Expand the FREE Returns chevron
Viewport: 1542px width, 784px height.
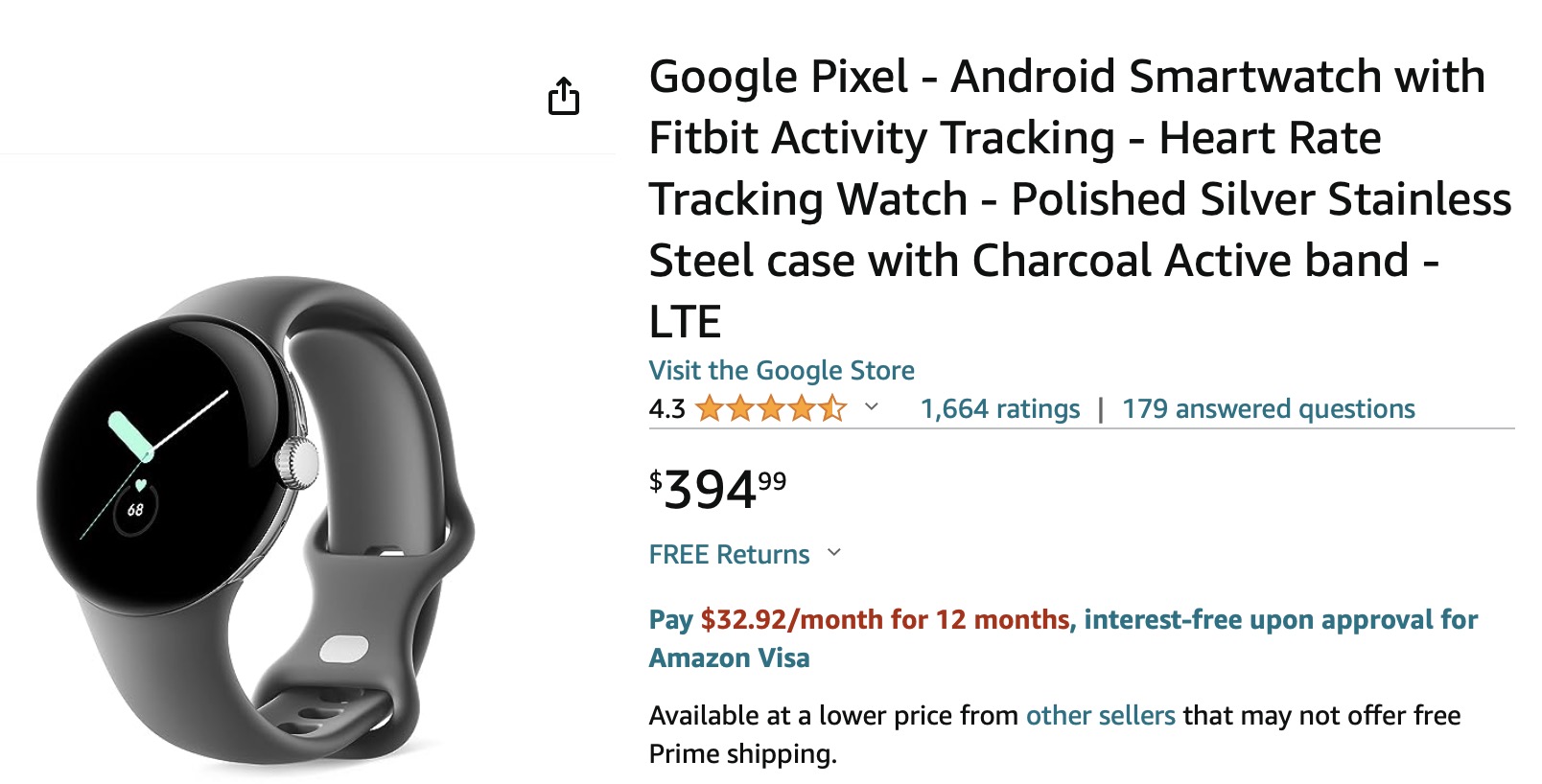[834, 553]
